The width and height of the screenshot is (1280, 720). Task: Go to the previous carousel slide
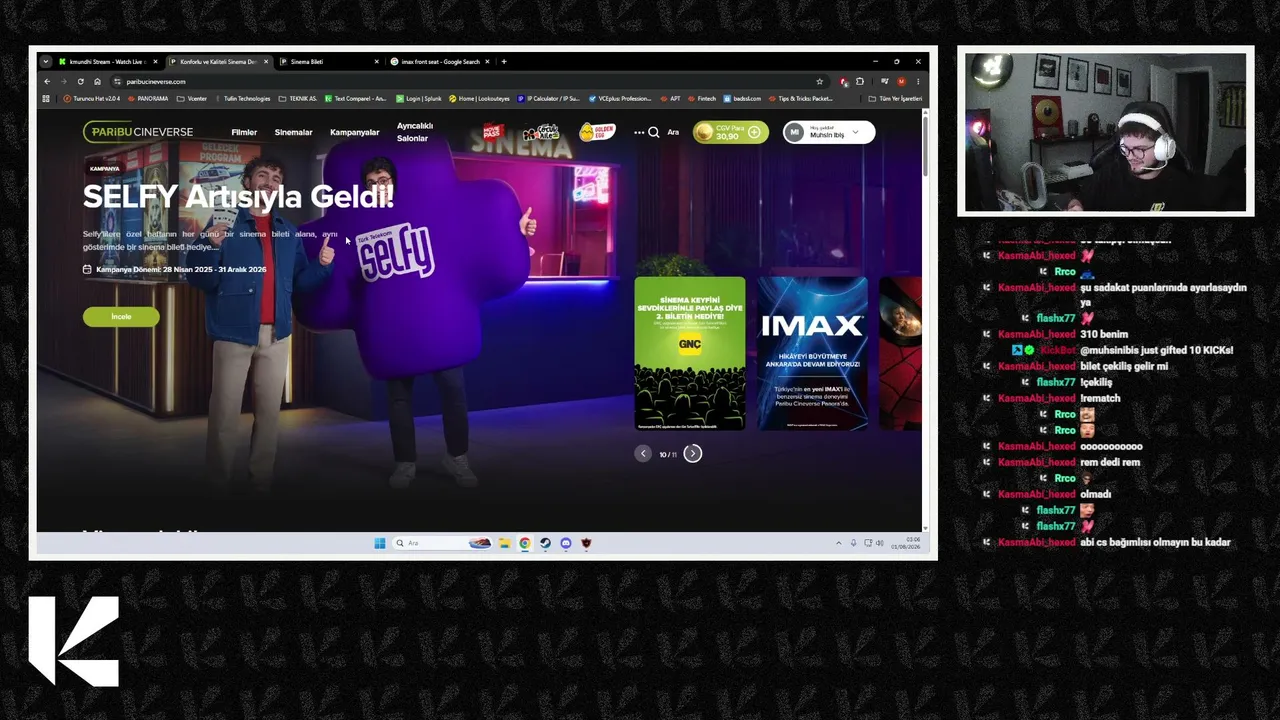(643, 454)
